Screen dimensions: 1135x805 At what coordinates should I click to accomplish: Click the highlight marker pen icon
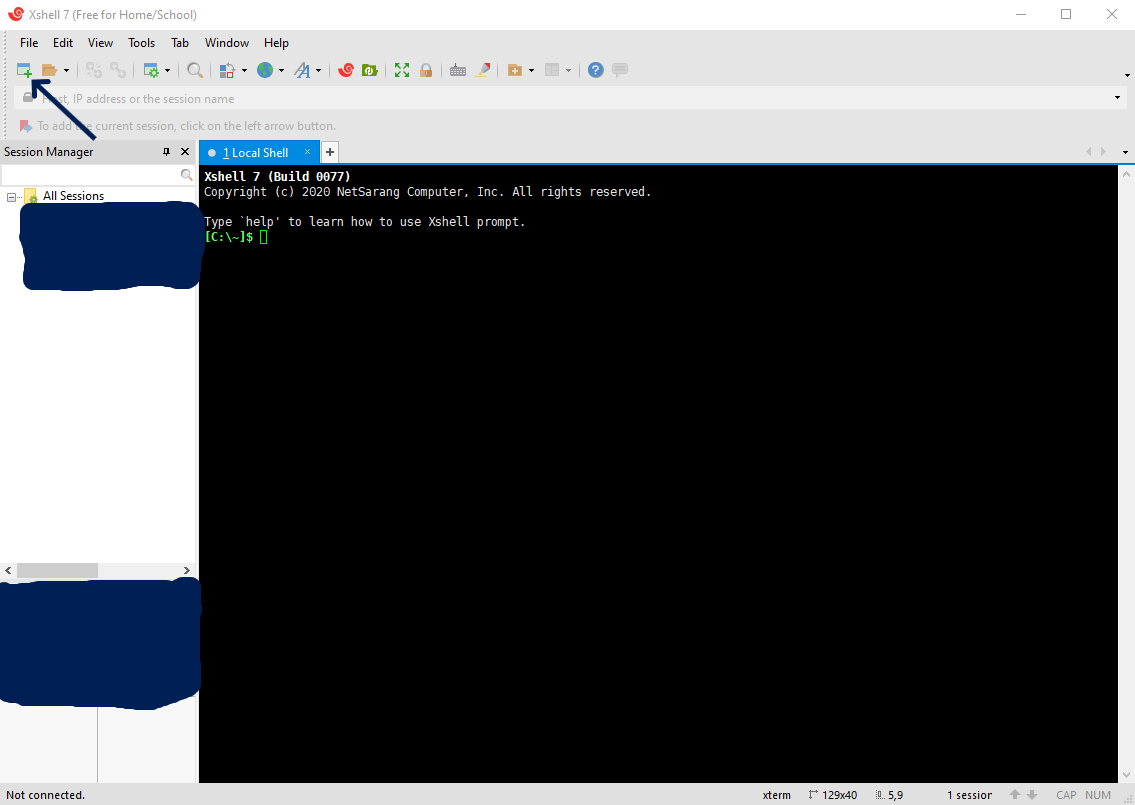coord(482,70)
